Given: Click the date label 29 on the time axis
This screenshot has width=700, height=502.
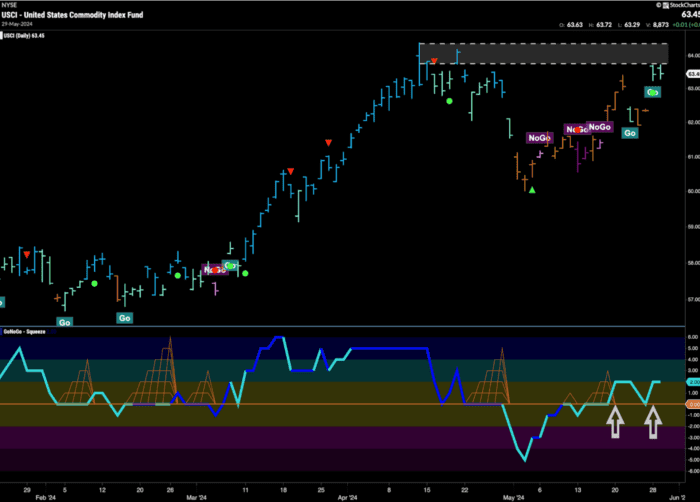Looking at the screenshot, I should pyautogui.click(x=27, y=490).
